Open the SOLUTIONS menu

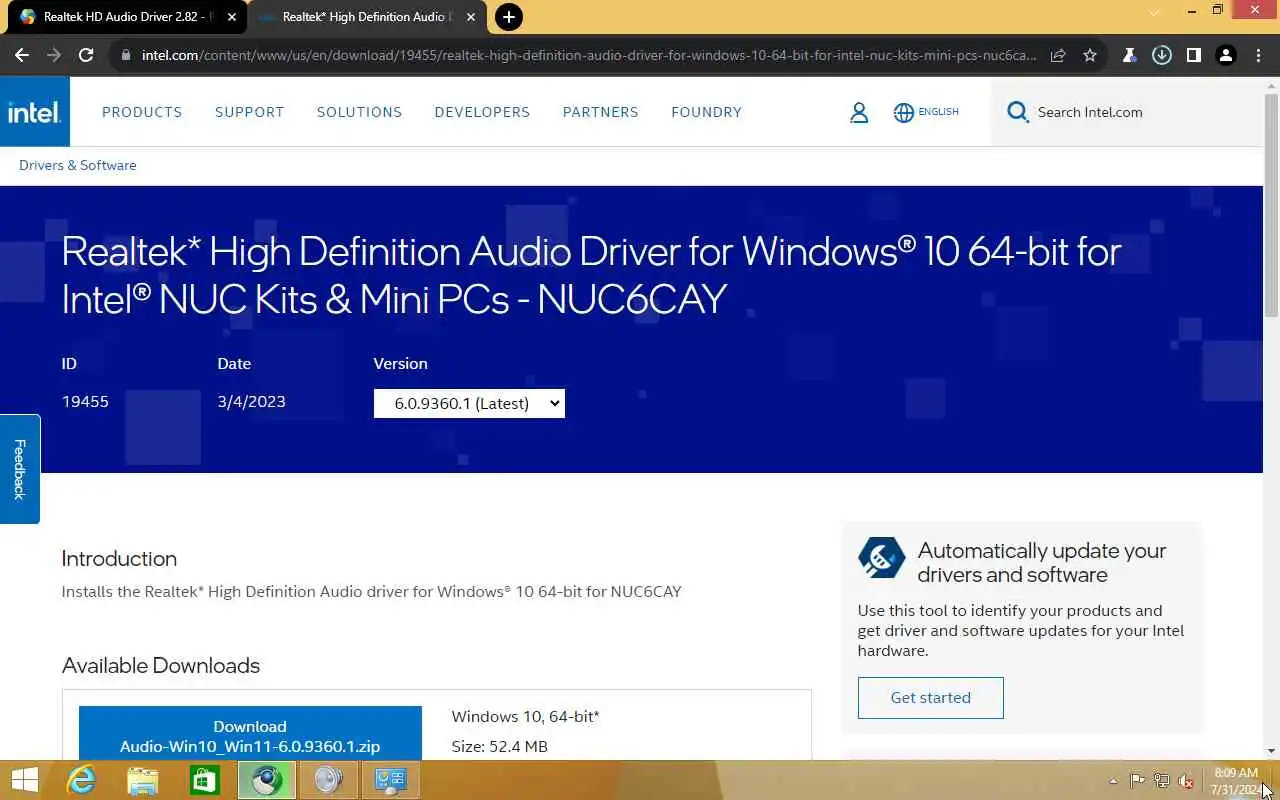point(359,112)
